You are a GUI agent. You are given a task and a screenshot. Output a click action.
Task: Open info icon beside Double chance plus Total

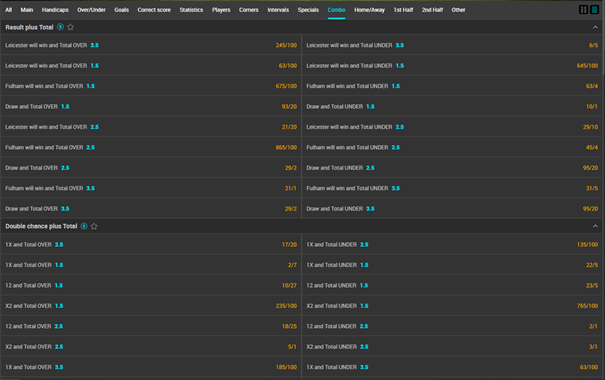tap(84, 226)
